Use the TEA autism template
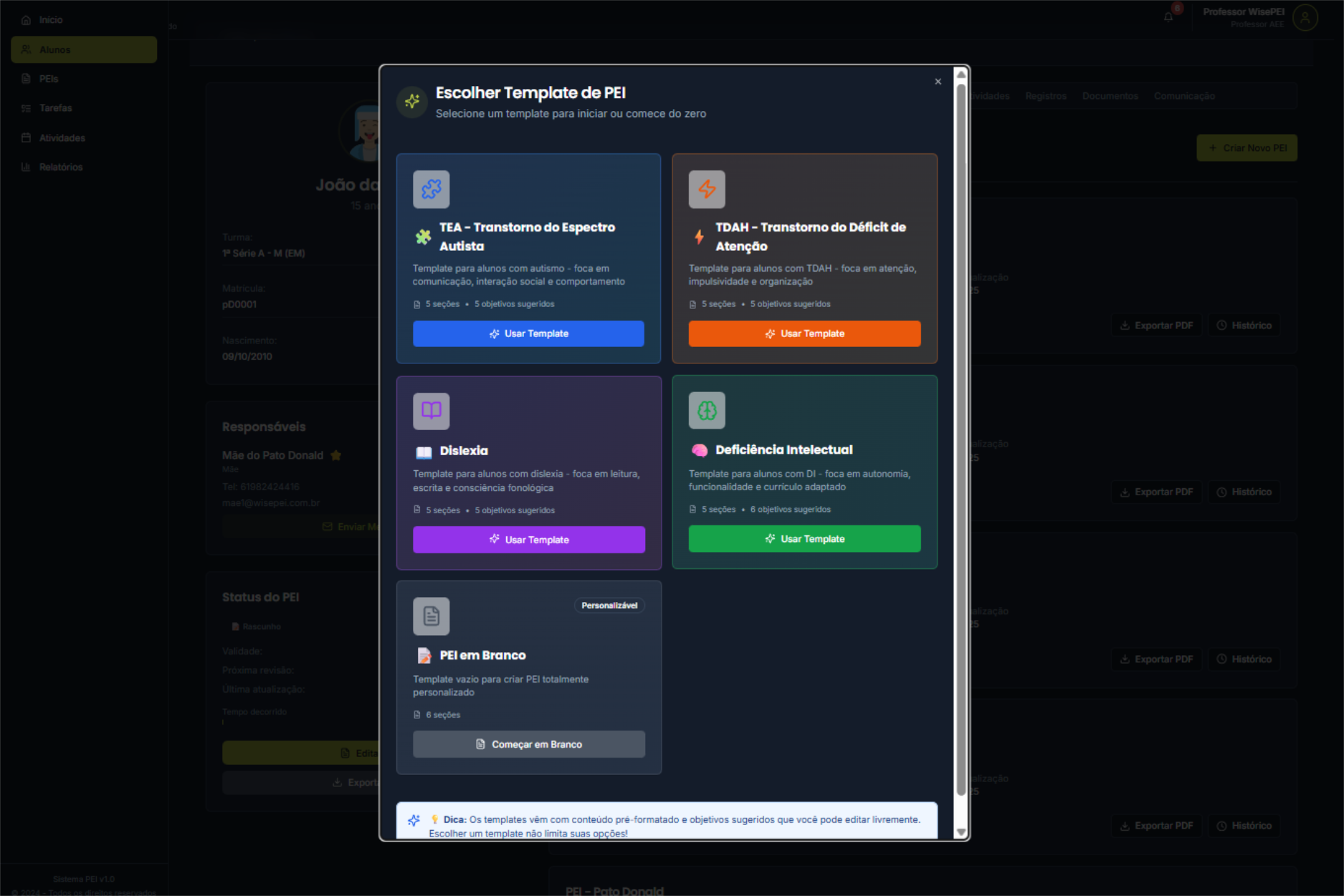Viewport: 1344px width, 896px height. [x=528, y=334]
